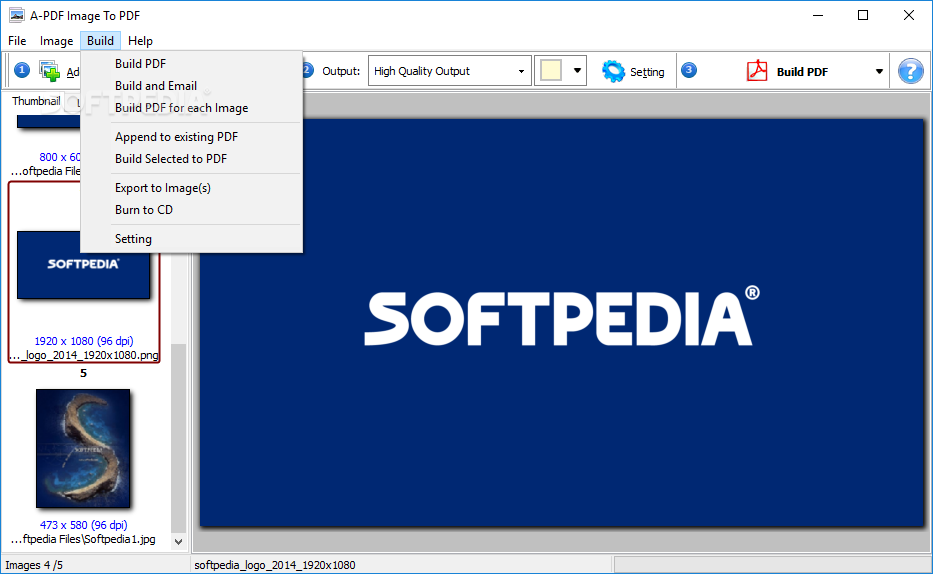Click the Add image icon with green plus

[49, 71]
